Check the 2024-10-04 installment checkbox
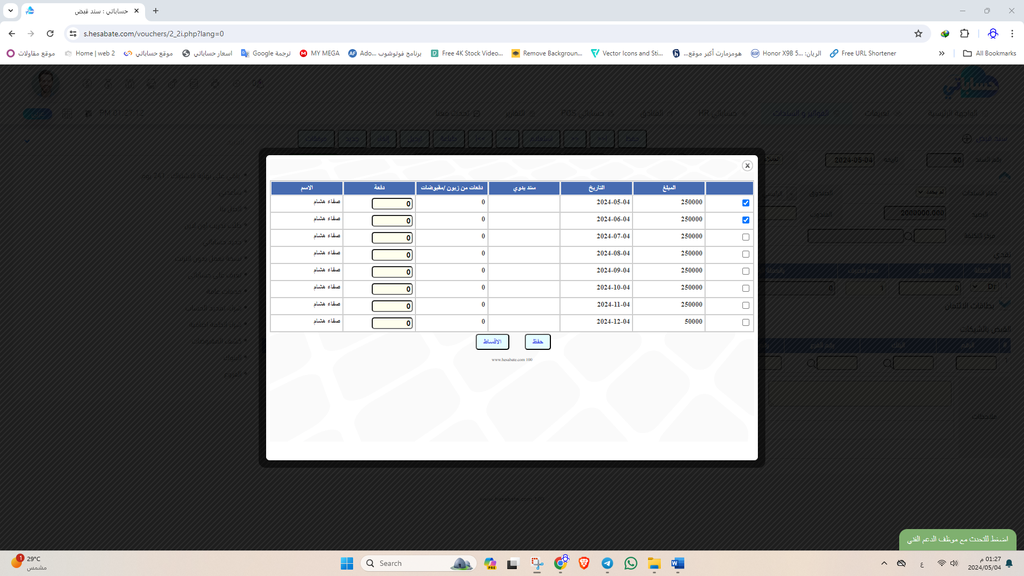 click(x=745, y=288)
